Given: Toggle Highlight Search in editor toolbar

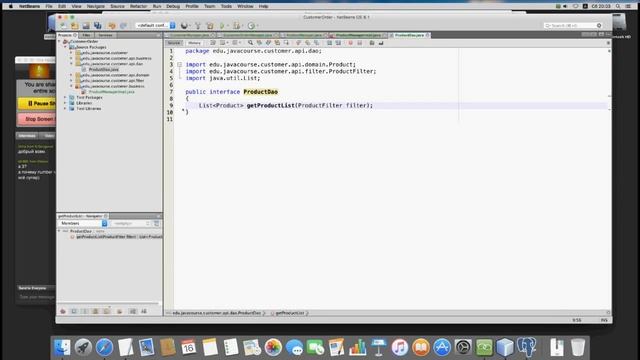Looking at the screenshot, I should 277,43.
